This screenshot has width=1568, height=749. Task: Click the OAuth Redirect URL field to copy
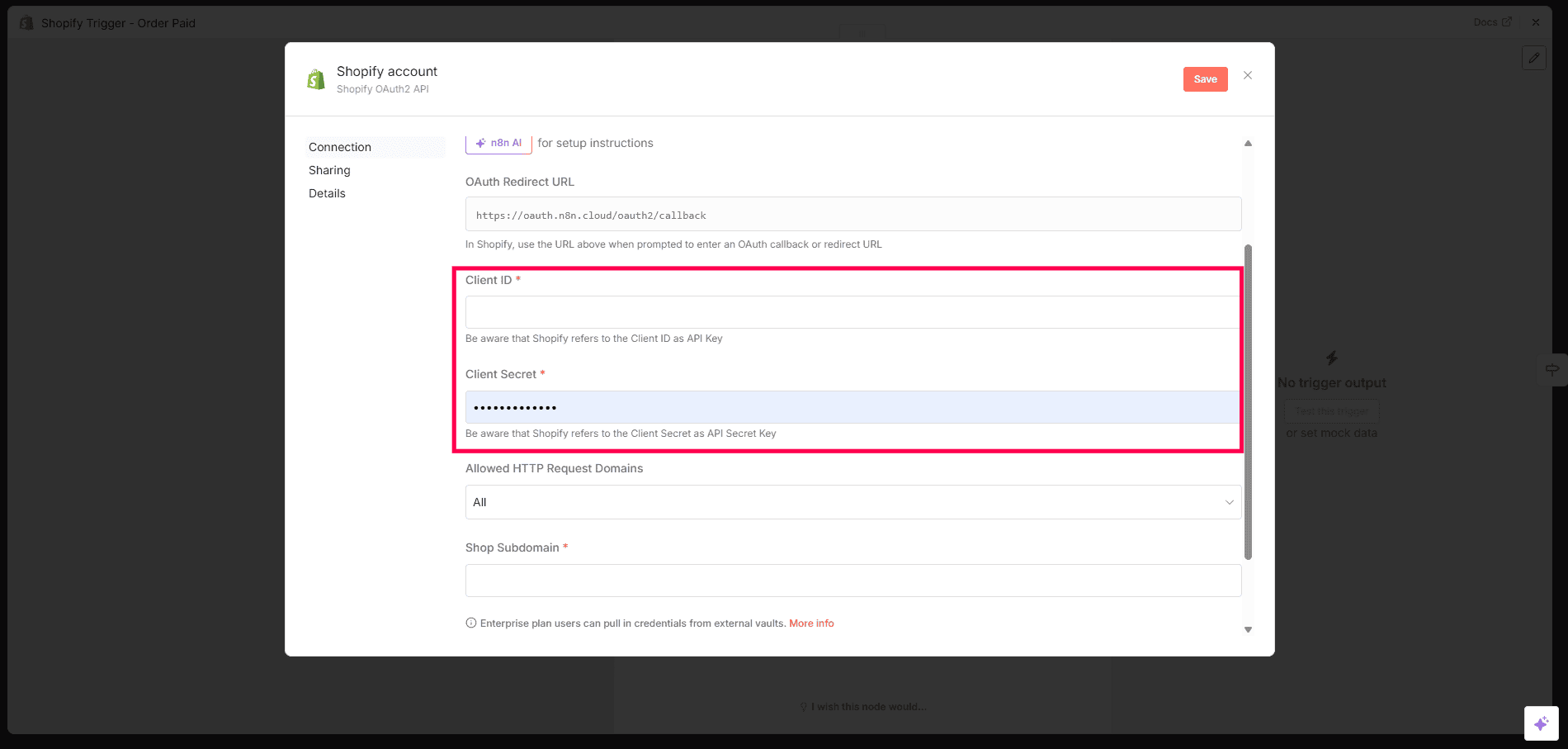click(852, 215)
